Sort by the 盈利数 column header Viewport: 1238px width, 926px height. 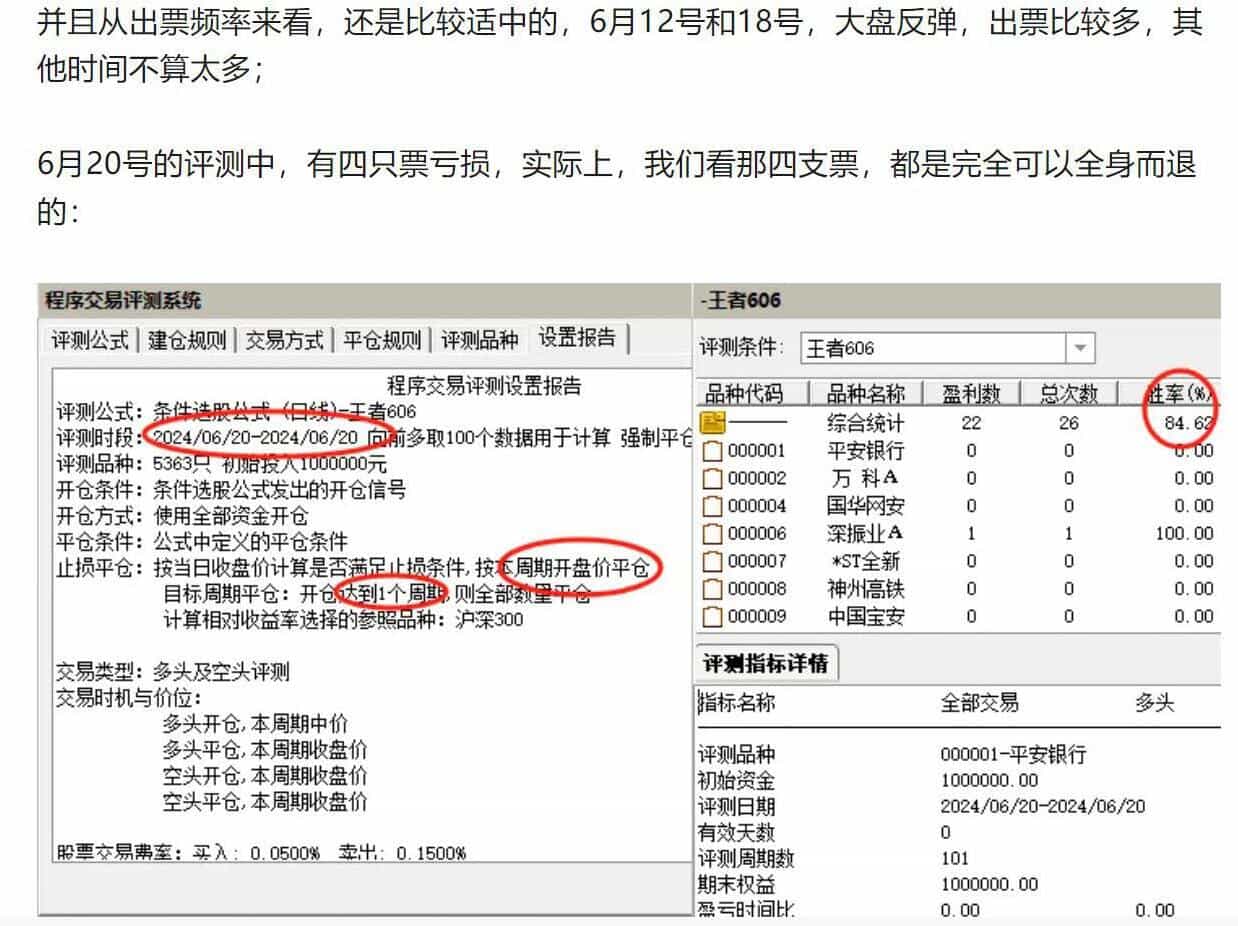pyautogui.click(x=970, y=394)
